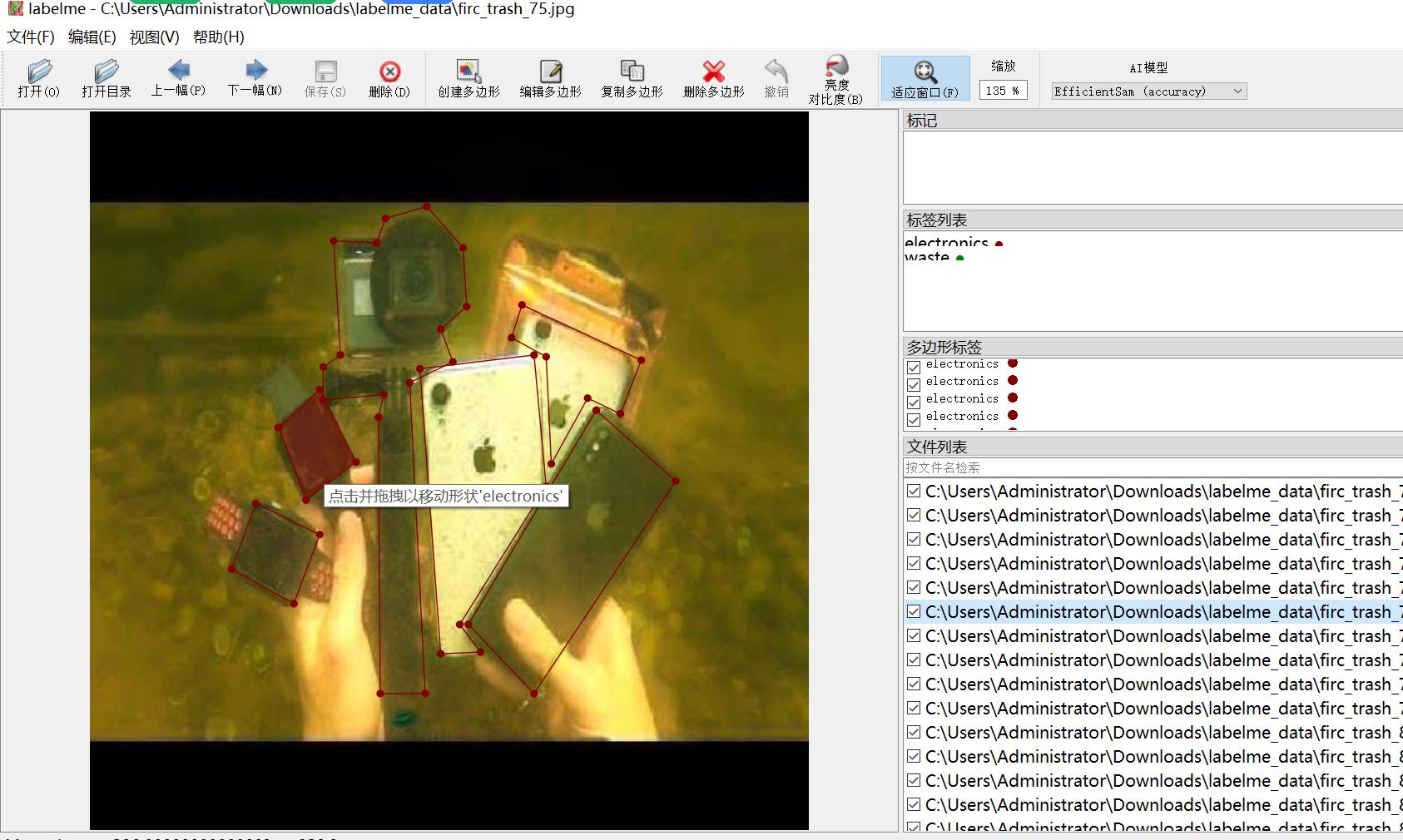1403x840 pixels.
Task: Click the 多边形标签 panel title
Action: [x=944, y=347]
